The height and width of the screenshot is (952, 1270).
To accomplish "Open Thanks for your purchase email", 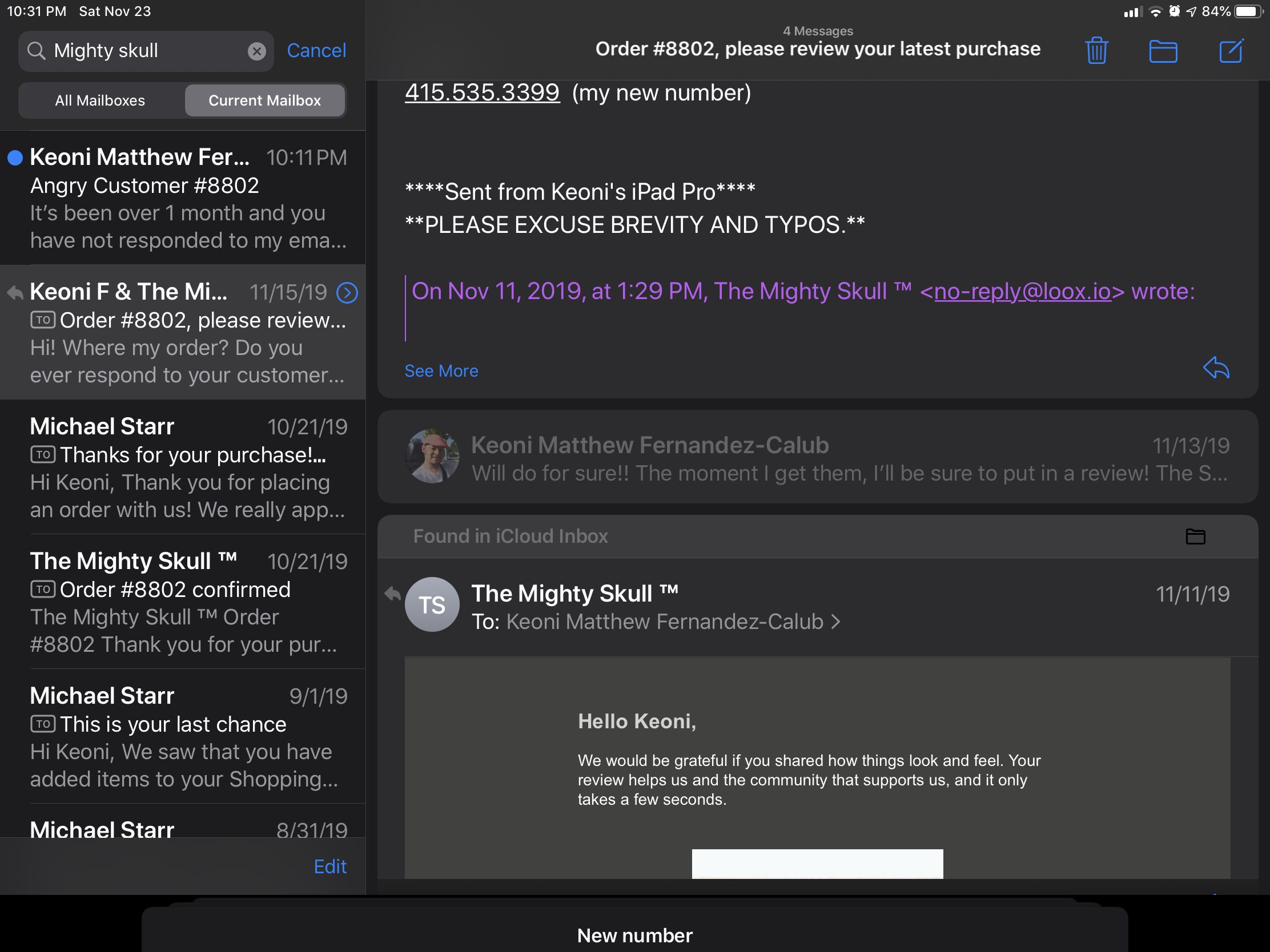I will point(183,467).
